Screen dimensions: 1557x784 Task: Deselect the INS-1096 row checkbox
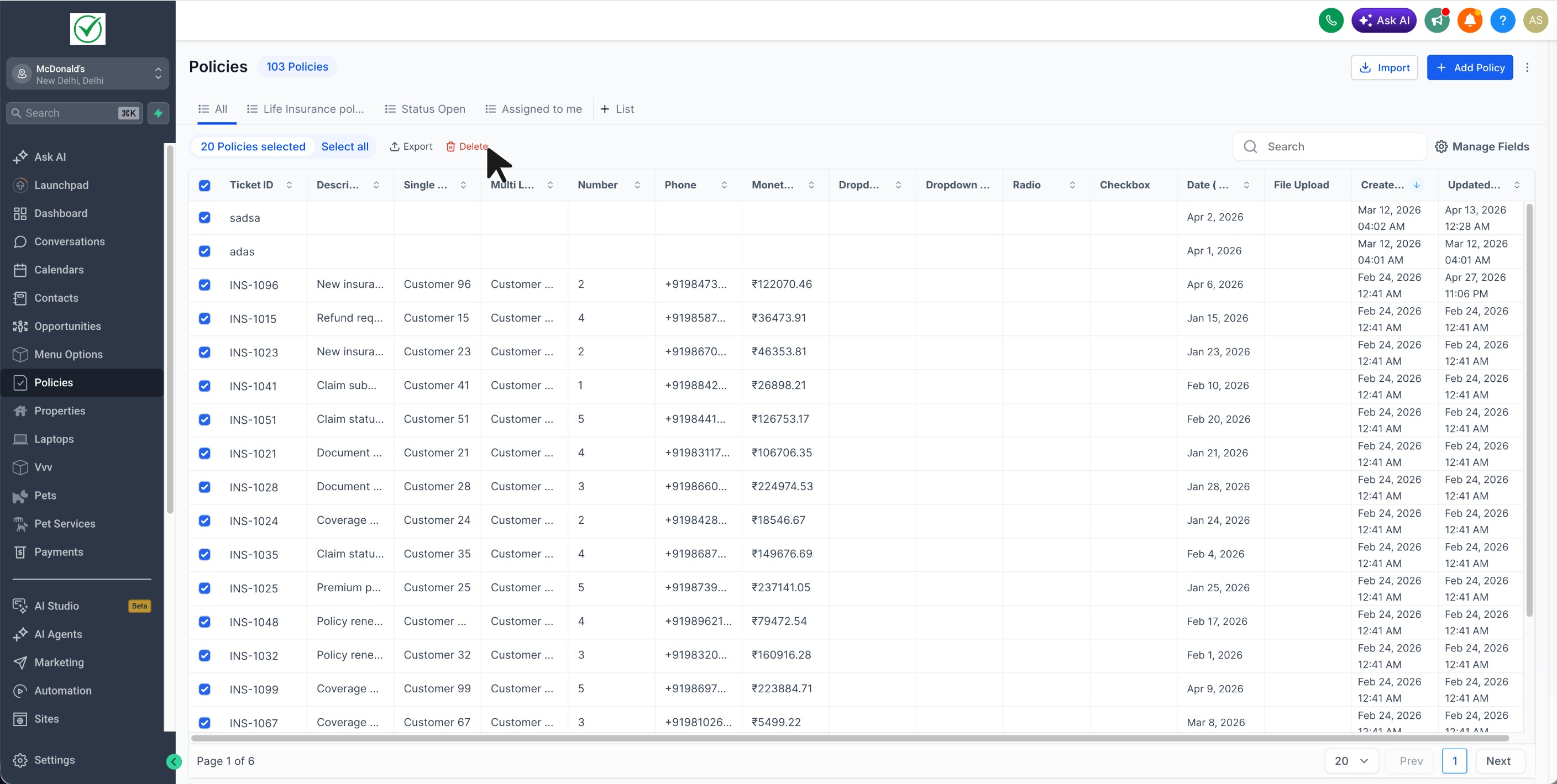click(205, 285)
